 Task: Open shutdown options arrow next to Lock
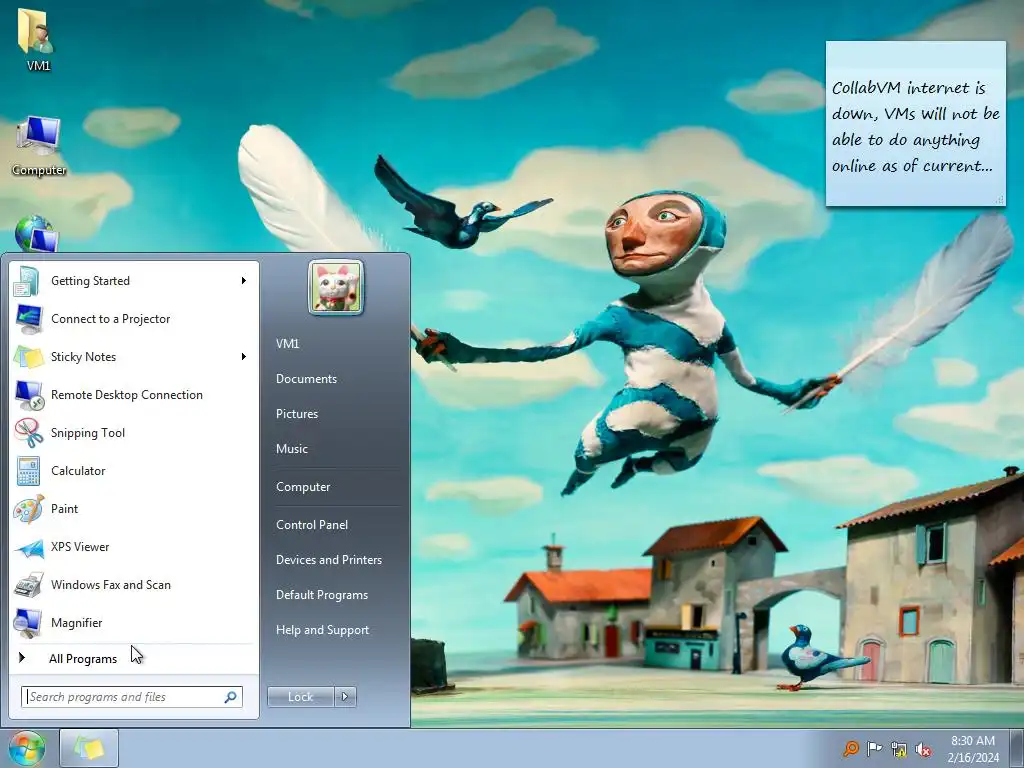(x=345, y=697)
